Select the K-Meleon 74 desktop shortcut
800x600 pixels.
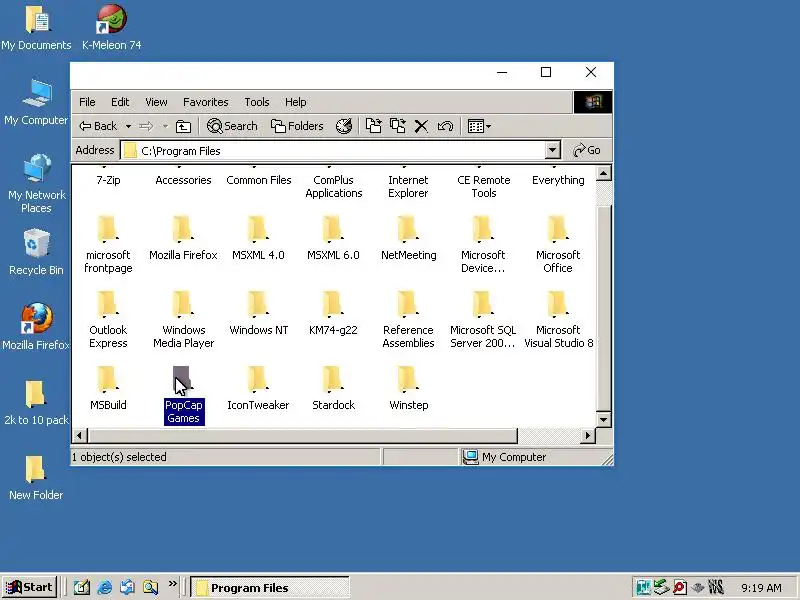click(x=112, y=29)
